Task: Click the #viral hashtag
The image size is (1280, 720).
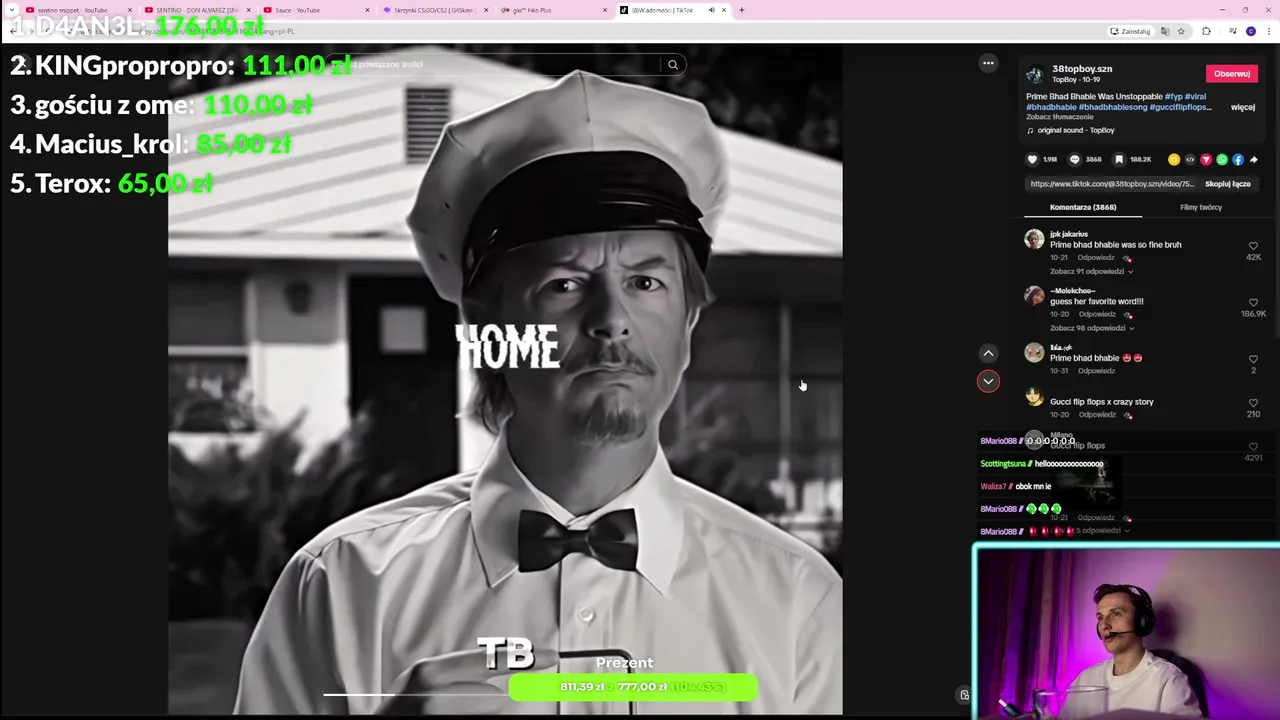Action: (1196, 97)
